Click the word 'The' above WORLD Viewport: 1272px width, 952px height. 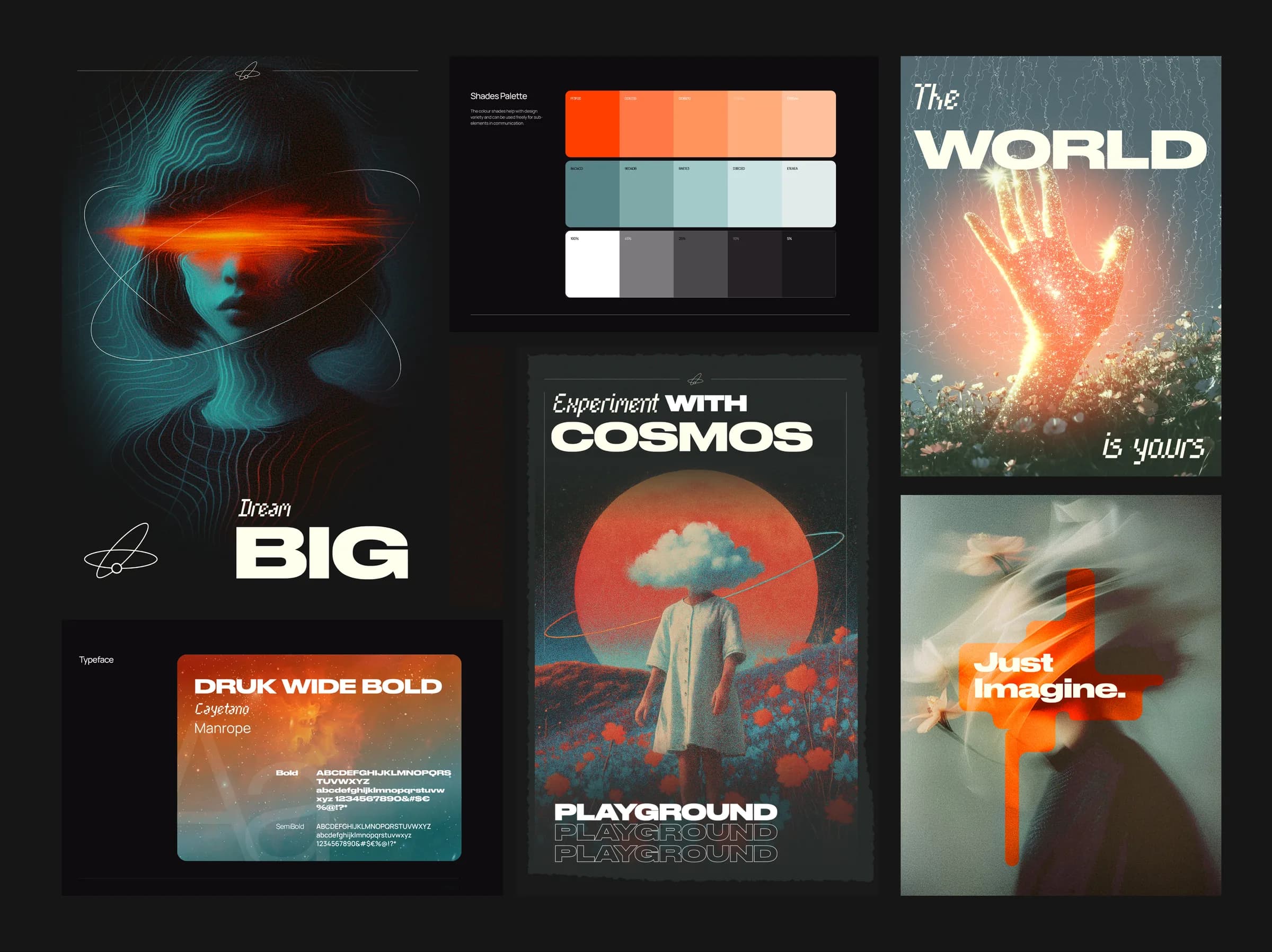936,96
